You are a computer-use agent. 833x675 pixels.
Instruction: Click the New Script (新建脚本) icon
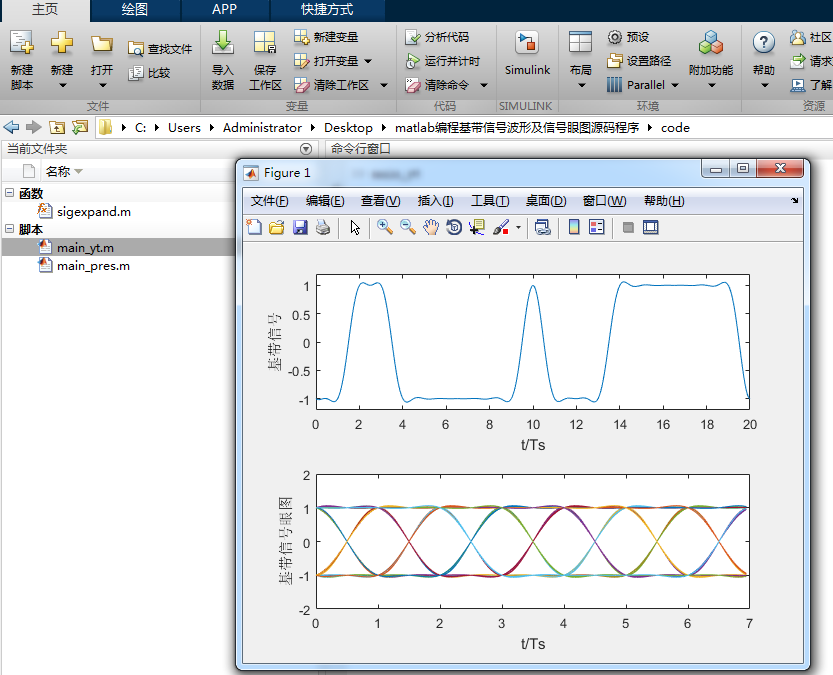[x=22, y=44]
